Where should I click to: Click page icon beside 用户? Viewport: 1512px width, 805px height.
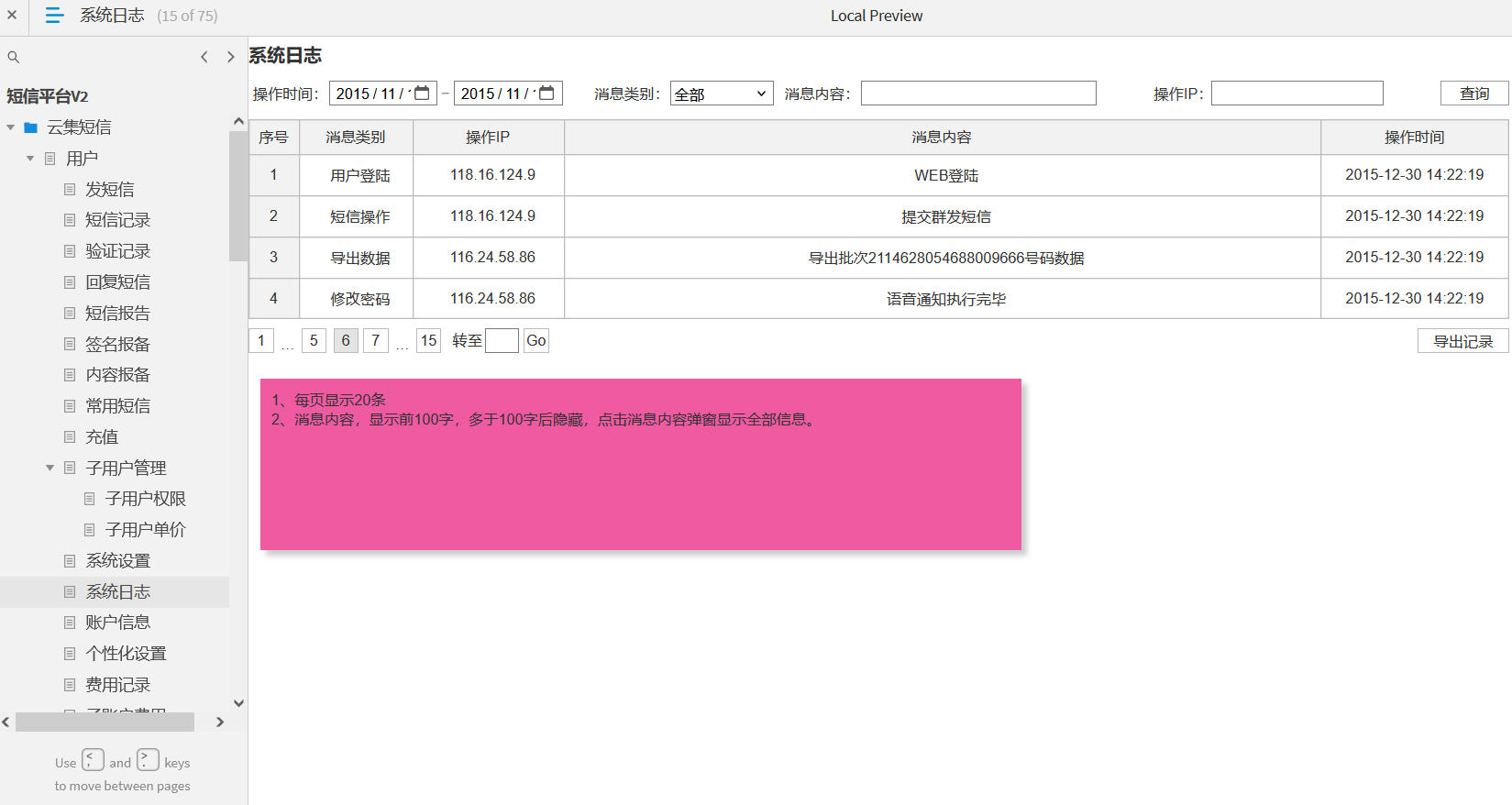50,159
